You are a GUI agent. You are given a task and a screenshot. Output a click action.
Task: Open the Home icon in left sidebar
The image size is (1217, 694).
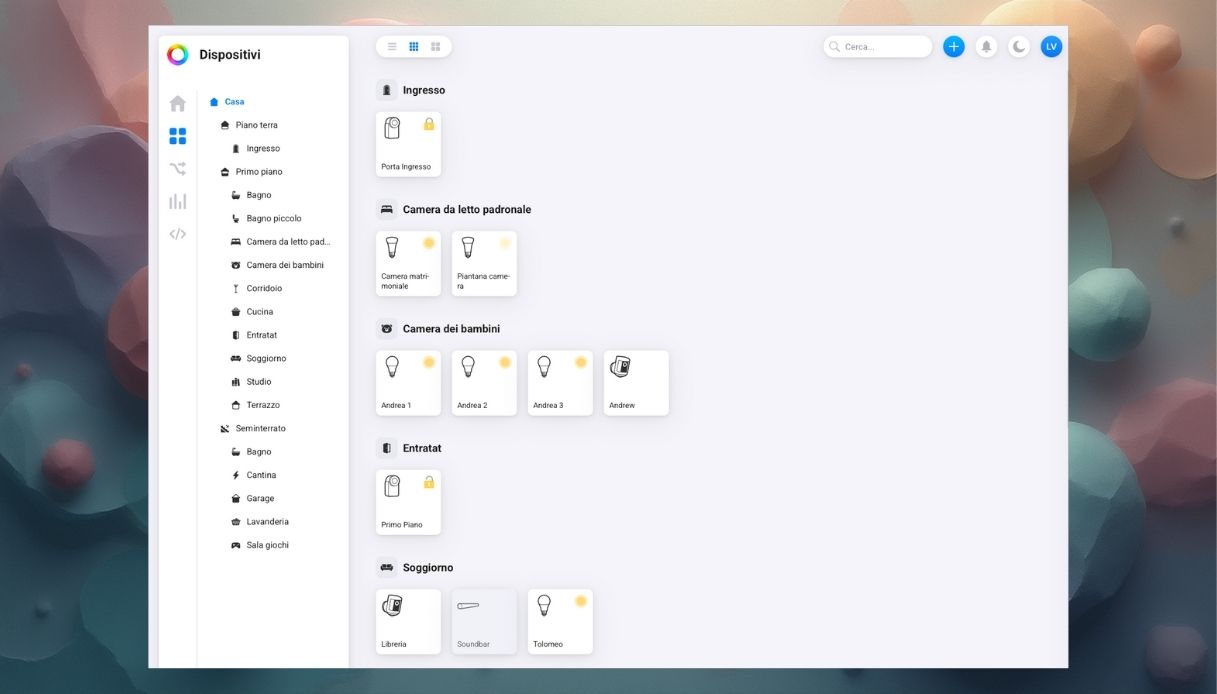pos(177,104)
